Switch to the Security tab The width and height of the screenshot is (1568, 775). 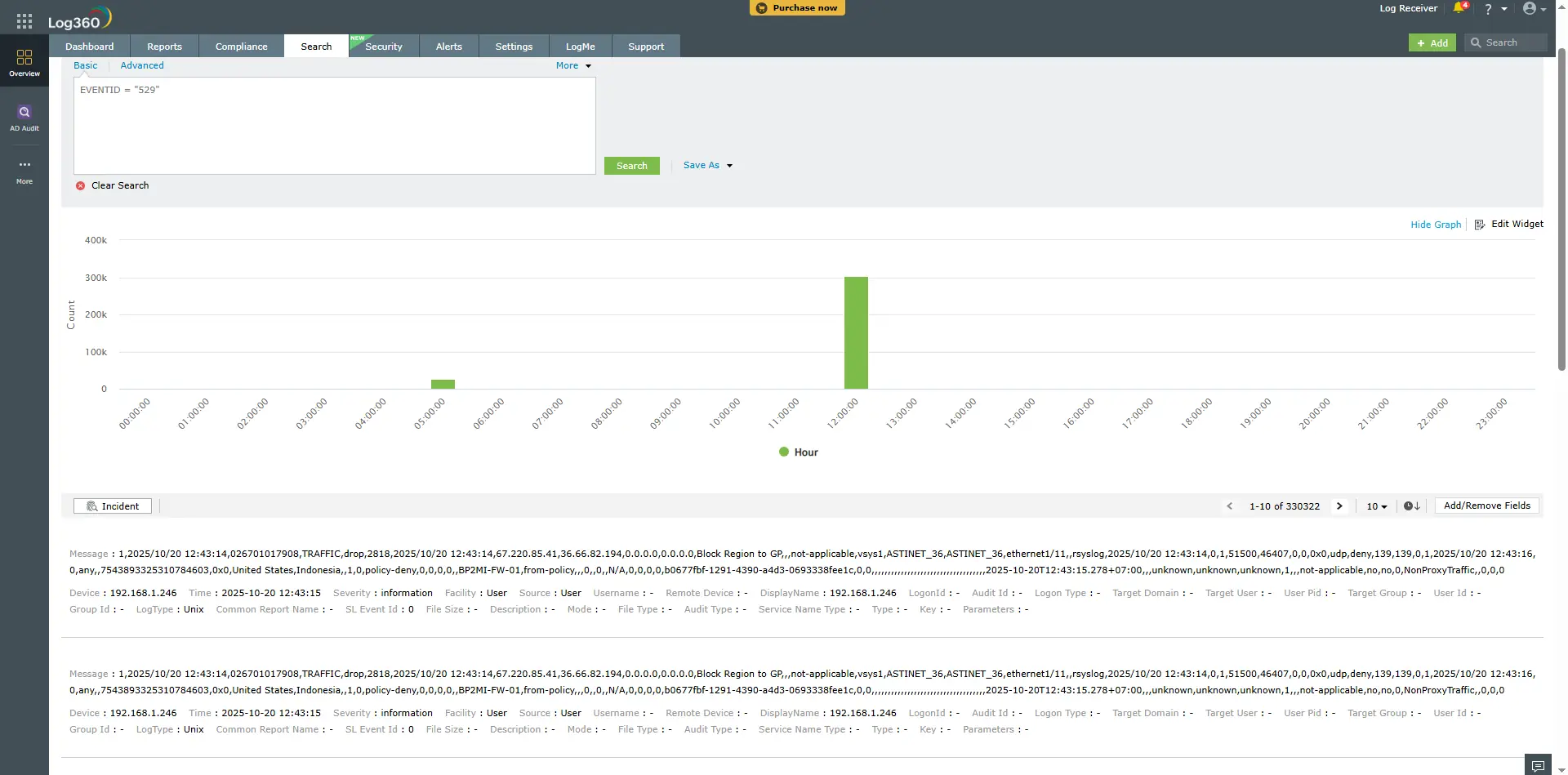coord(384,47)
